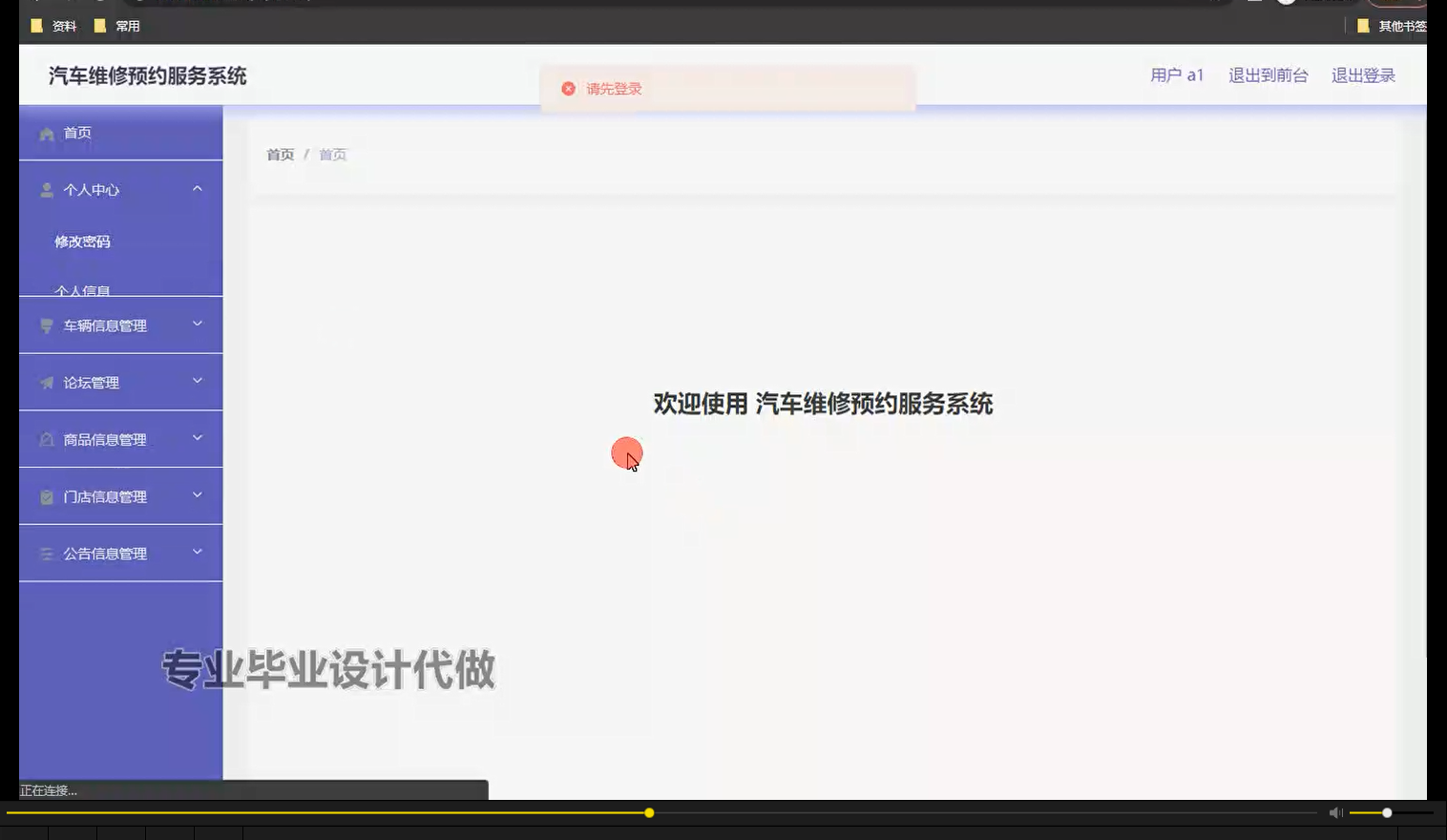Open the 其他书签 bookmark folder
The height and width of the screenshot is (840, 1447).
[1392, 26]
